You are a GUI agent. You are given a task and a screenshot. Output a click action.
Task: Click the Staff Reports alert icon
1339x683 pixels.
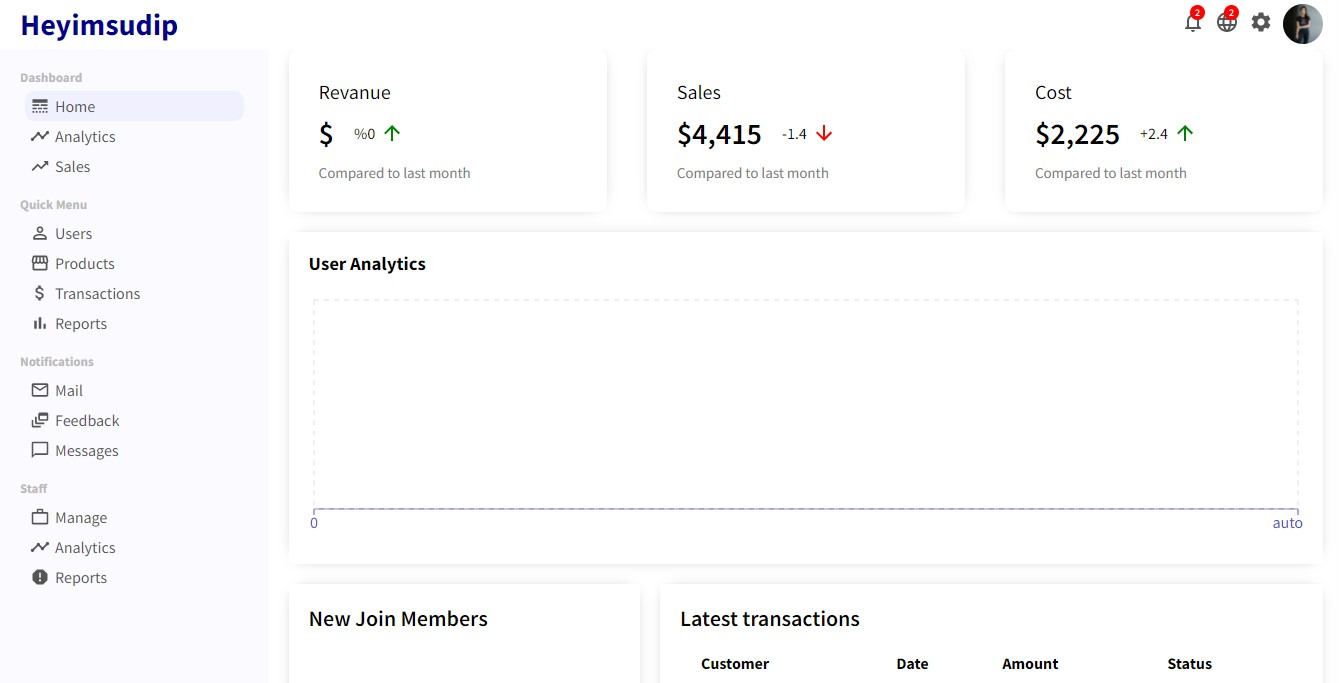point(40,577)
